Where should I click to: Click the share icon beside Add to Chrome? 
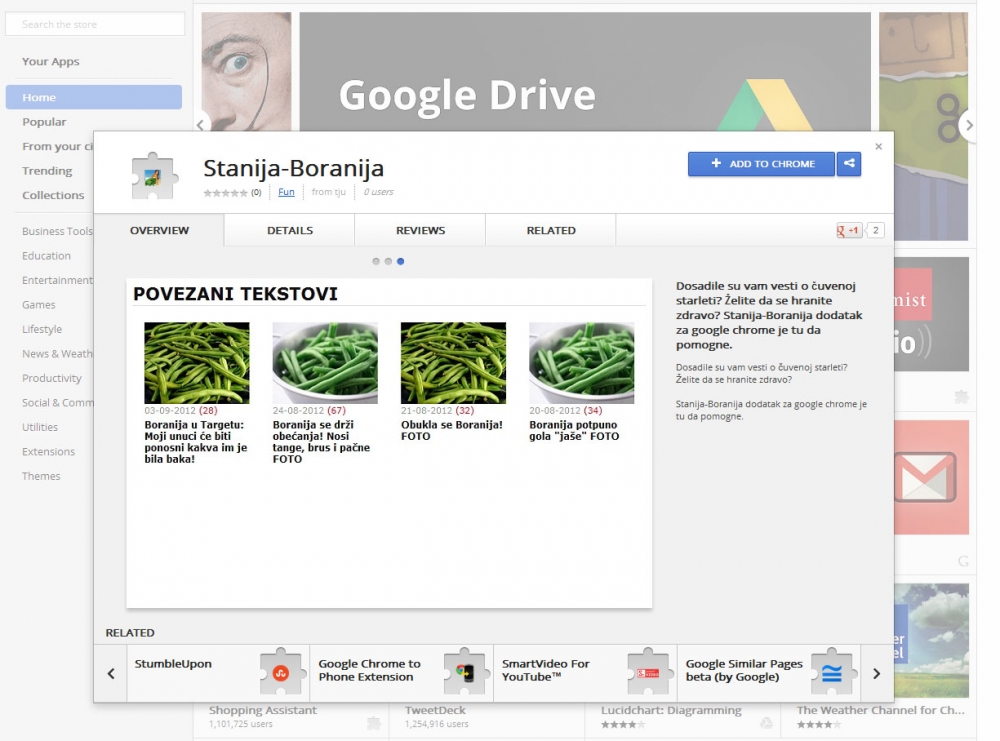[x=848, y=164]
